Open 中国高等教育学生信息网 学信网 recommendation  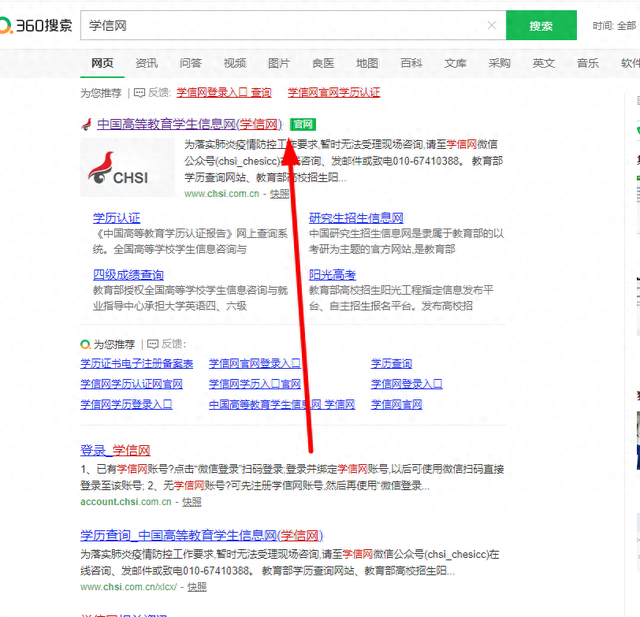pos(282,404)
